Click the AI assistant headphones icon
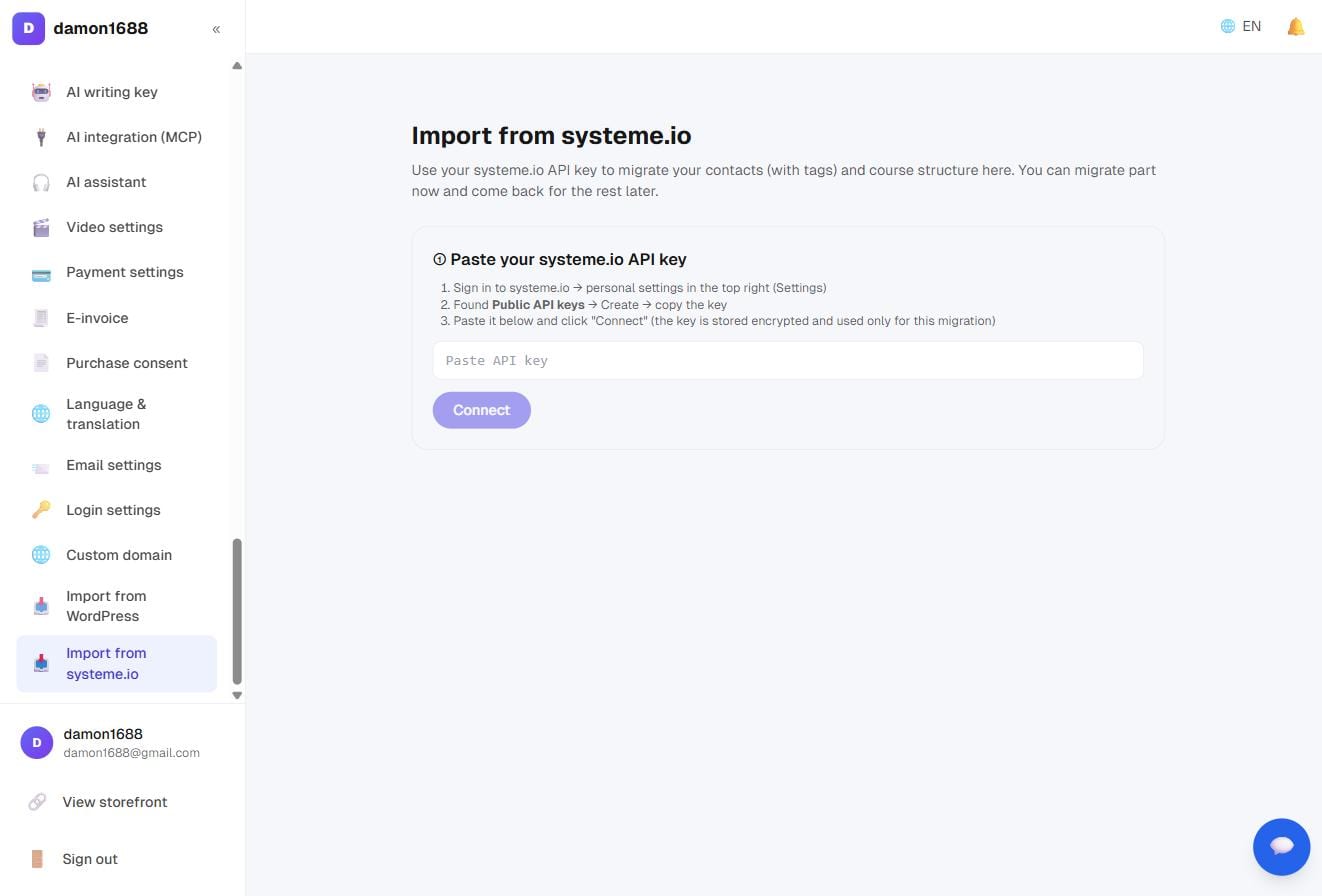The height and width of the screenshot is (896, 1322). click(x=41, y=182)
